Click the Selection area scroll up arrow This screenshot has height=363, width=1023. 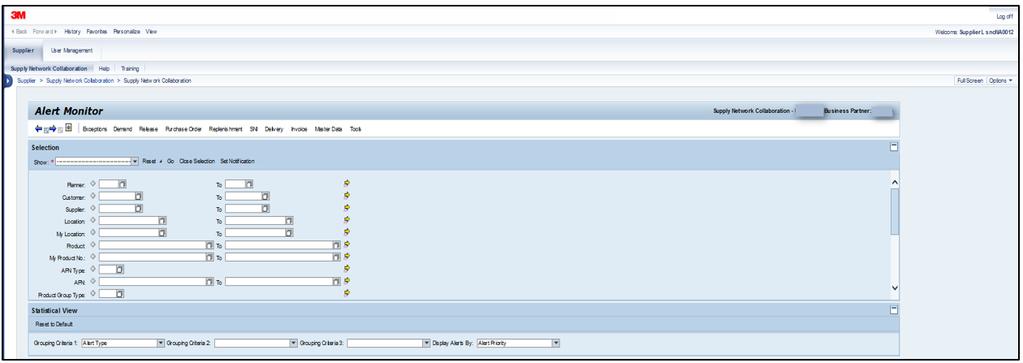[x=894, y=182]
